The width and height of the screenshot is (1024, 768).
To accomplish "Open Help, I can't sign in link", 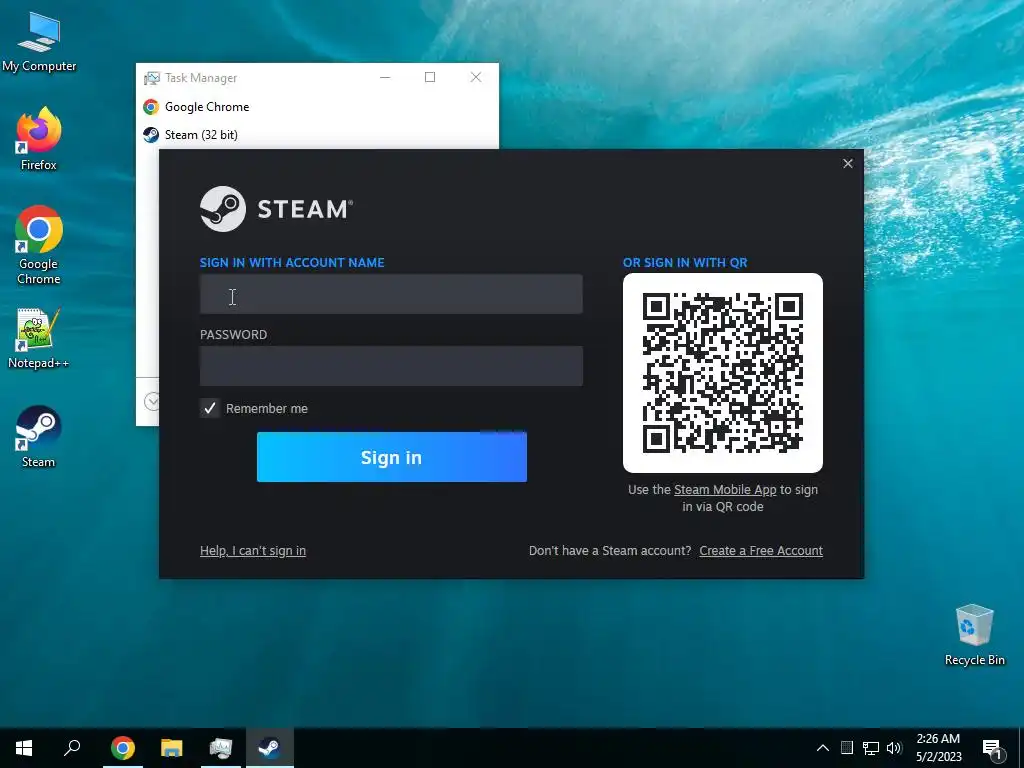I will [x=253, y=551].
